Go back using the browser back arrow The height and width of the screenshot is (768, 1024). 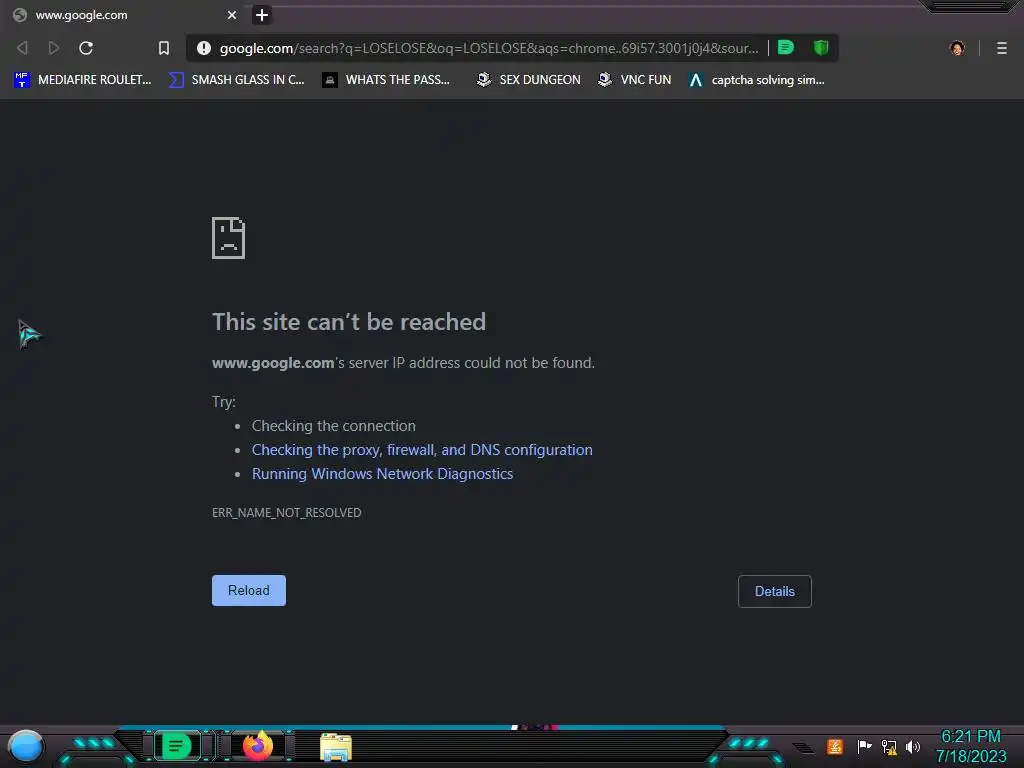pyautogui.click(x=22, y=48)
